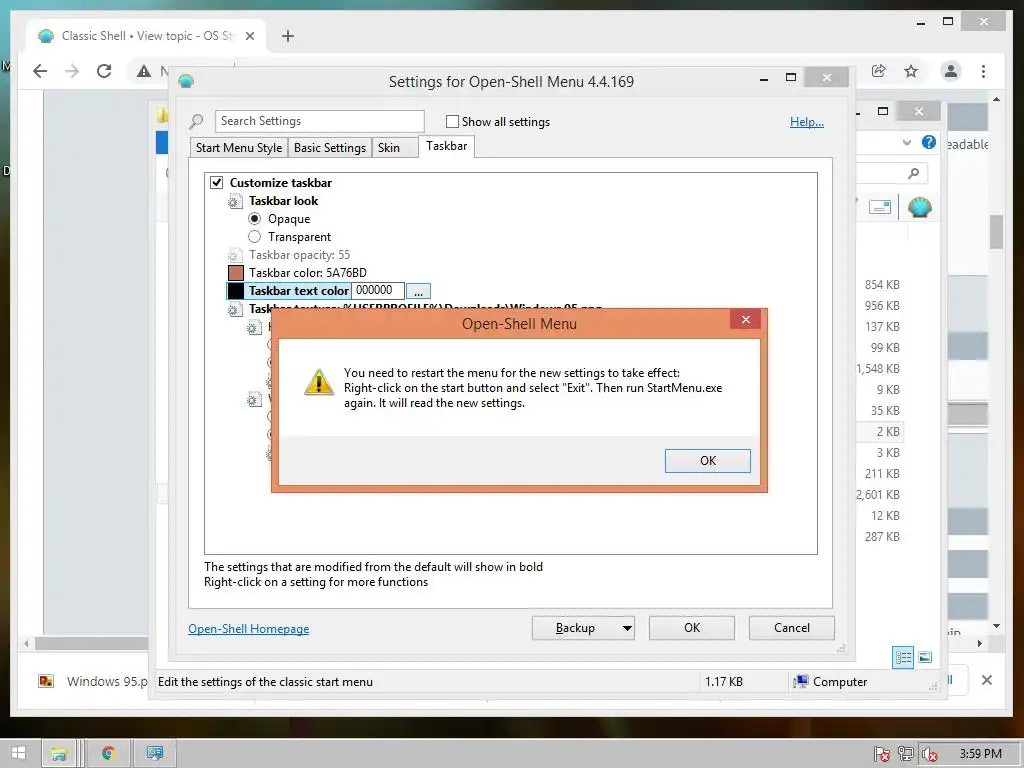Screen dimensions: 1024x768
Task: Open the Windows Start button
Action: [18, 753]
